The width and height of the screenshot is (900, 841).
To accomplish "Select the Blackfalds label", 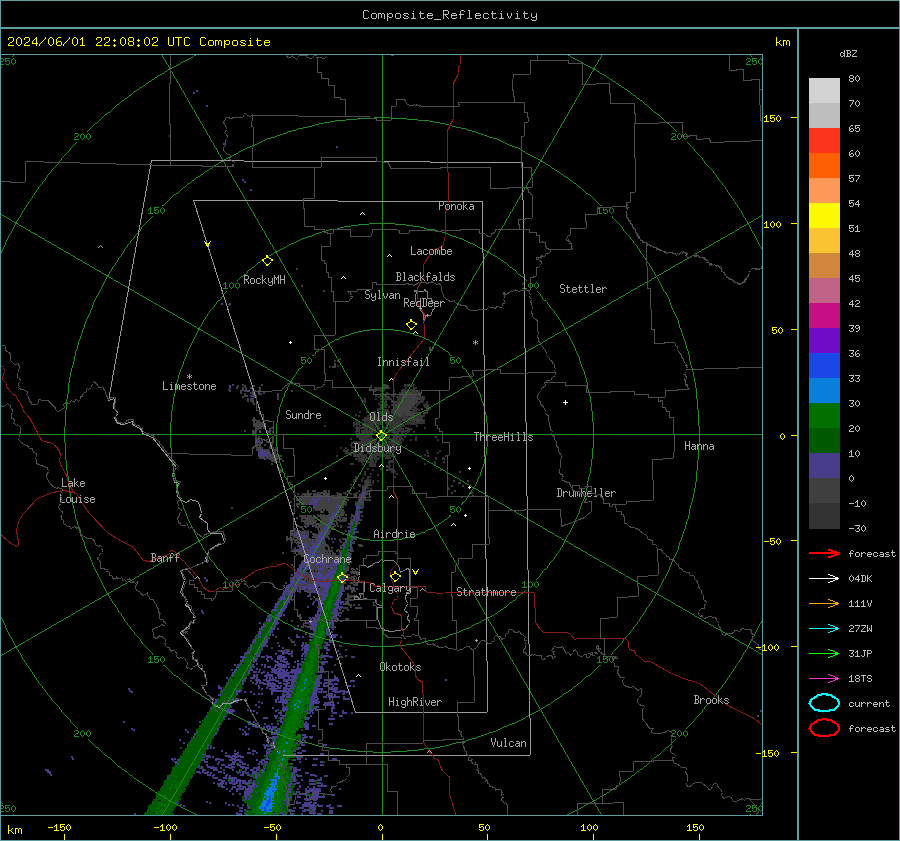I will [425, 277].
